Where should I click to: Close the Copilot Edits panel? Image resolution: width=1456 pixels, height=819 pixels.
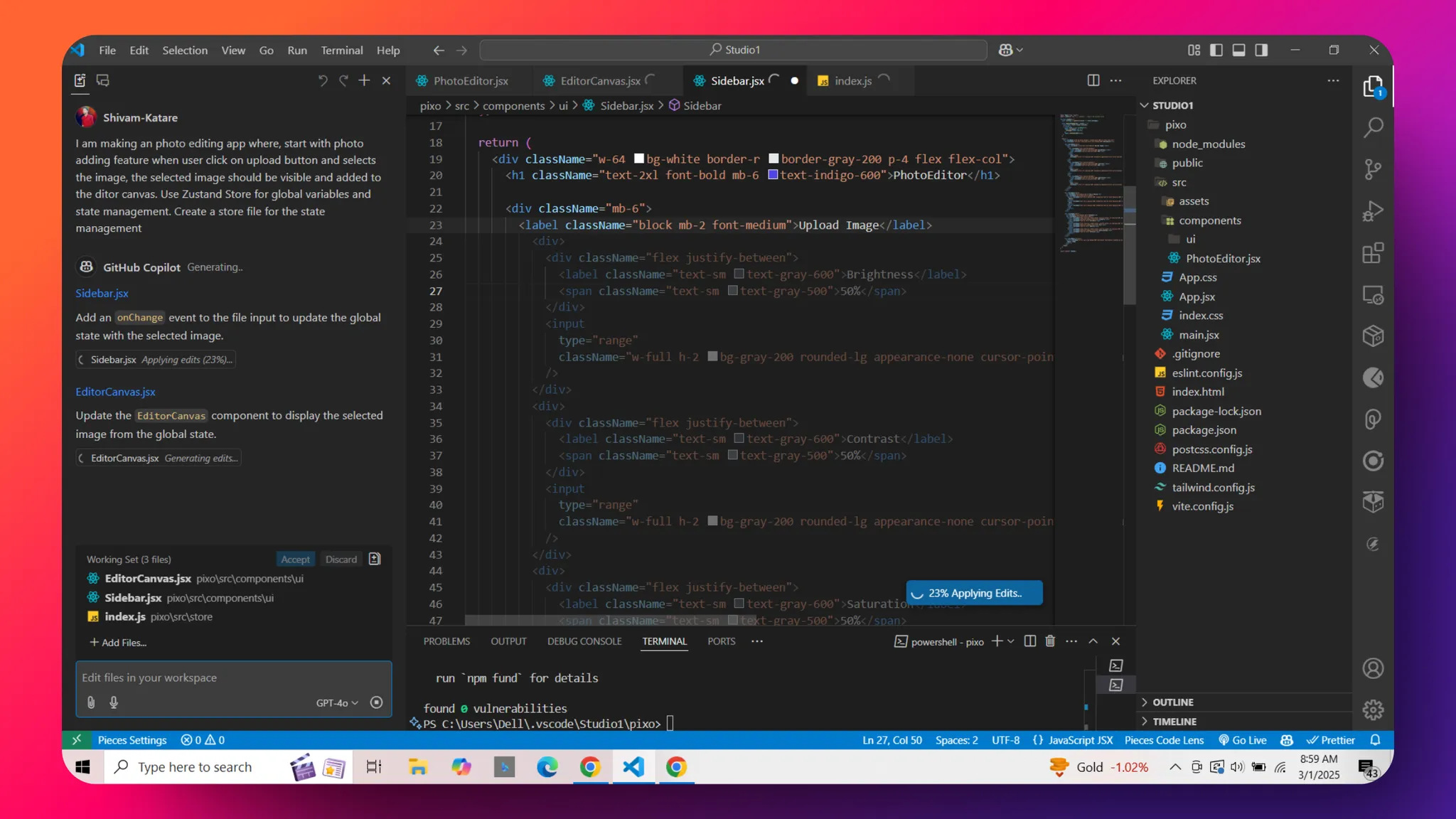click(x=386, y=80)
